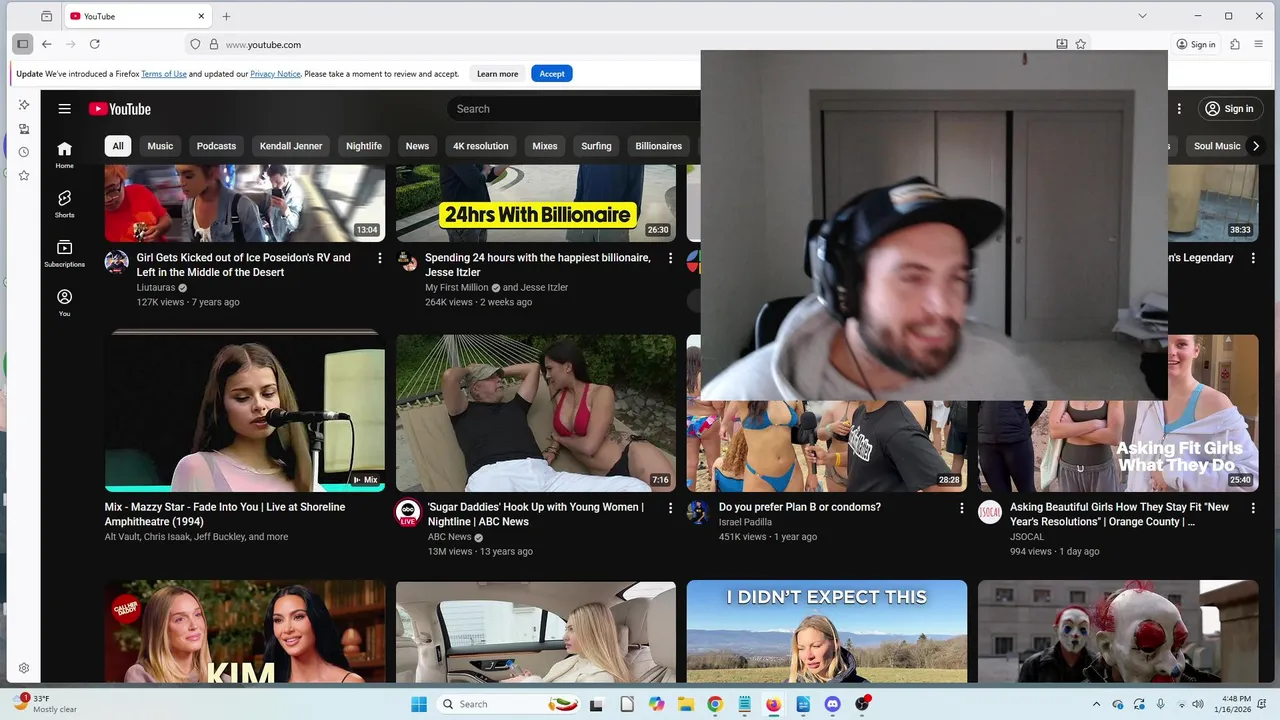The width and height of the screenshot is (1280, 720).
Task: Select the Nightlife filter chip
Action: tap(364, 146)
